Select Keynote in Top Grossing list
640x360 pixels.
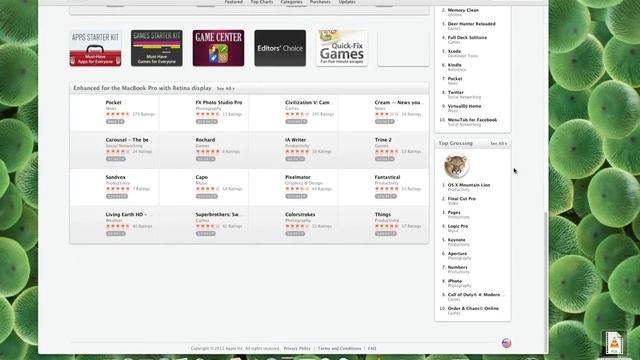[456, 240]
